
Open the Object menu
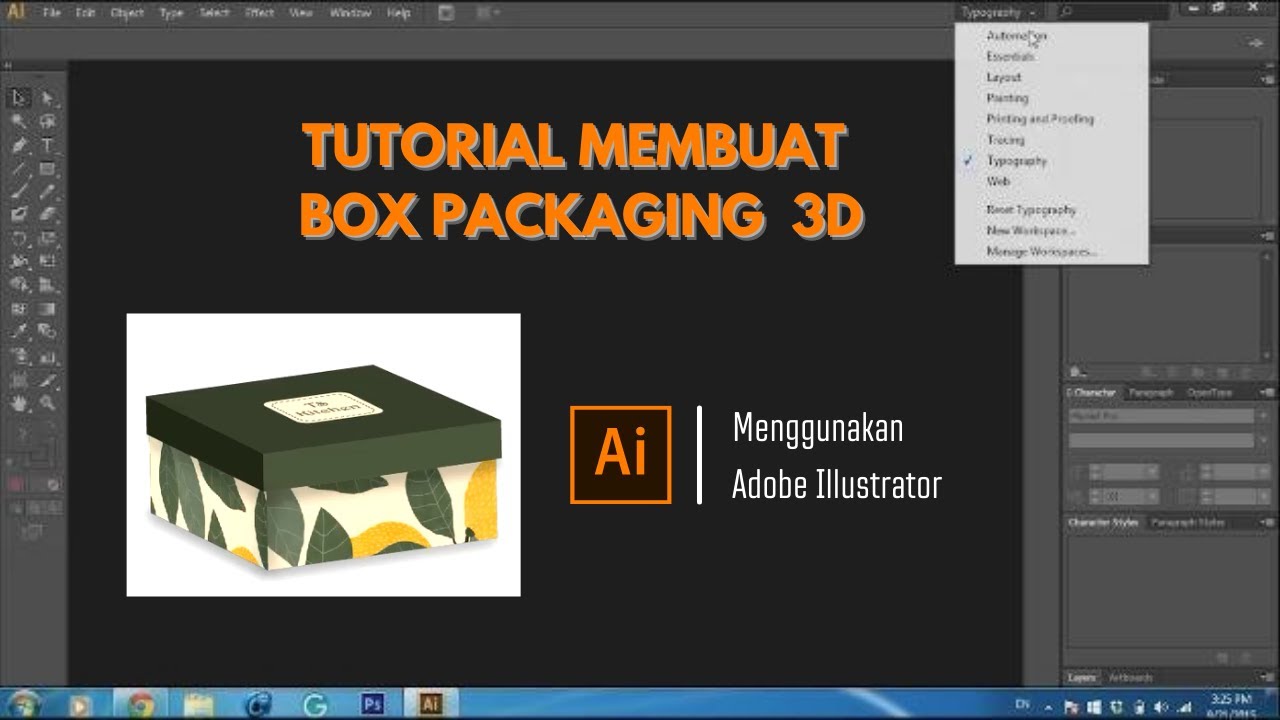127,13
